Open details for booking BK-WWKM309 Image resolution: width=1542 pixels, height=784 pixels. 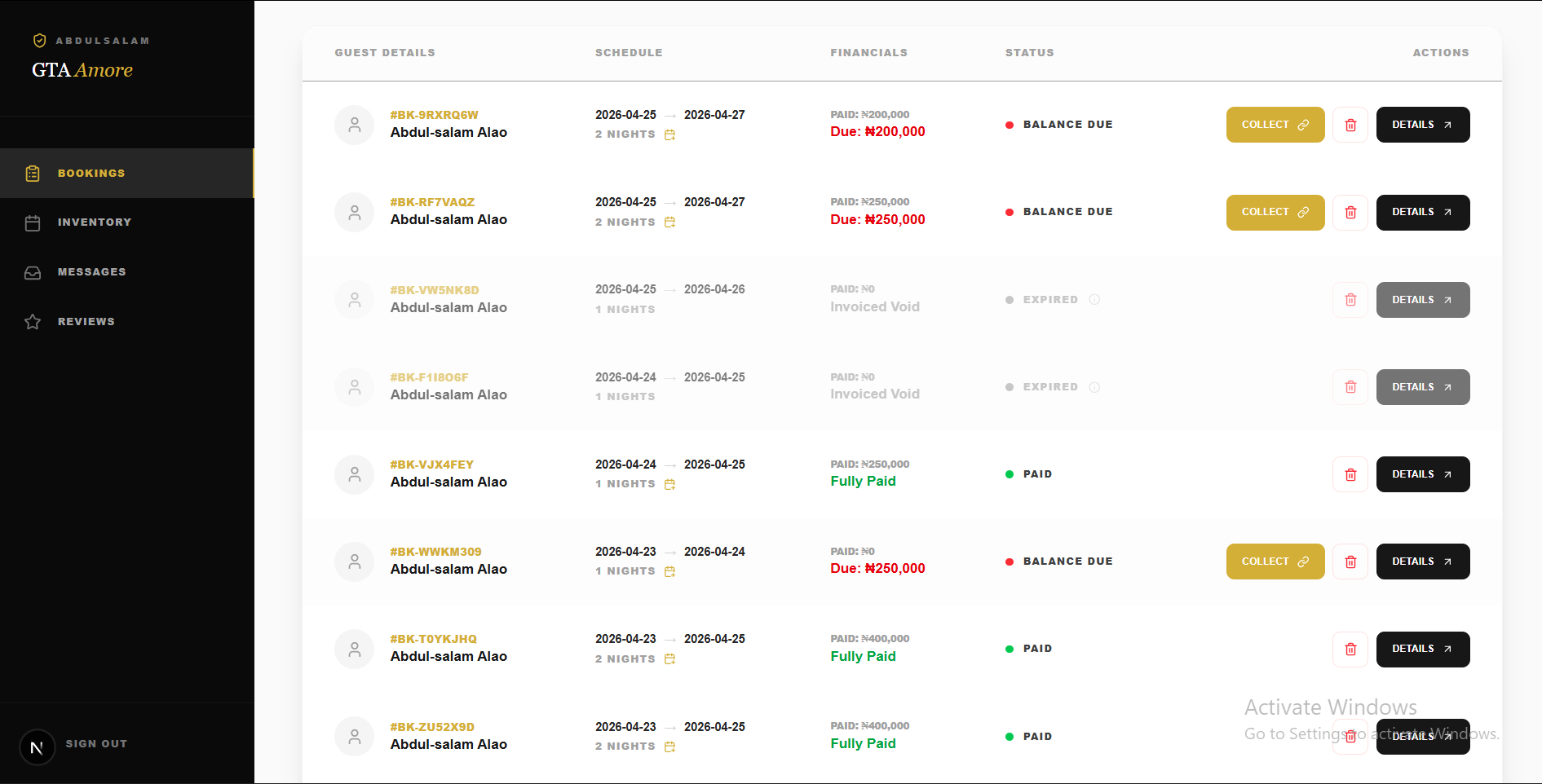[1423, 562]
